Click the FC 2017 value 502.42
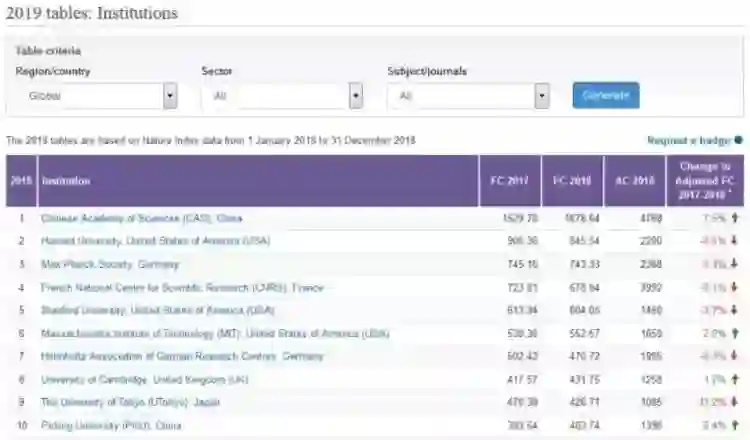This screenshot has width=750, height=440. 522,356
